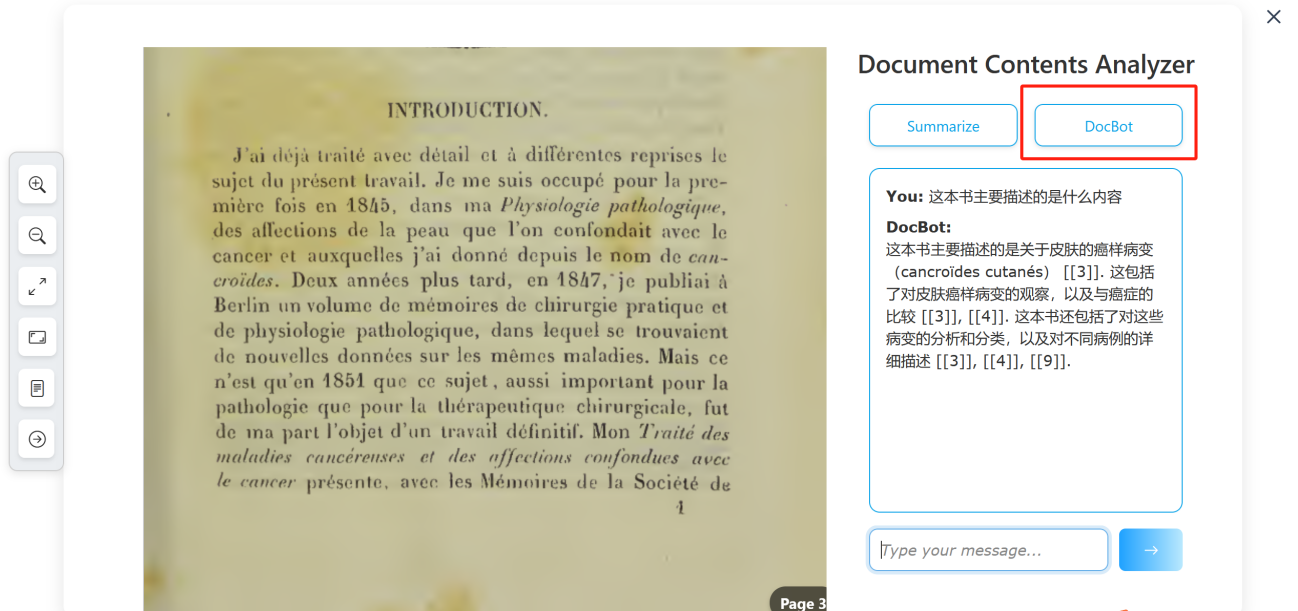Click the 'DocBot:' reply label
The width and height of the screenshot is (1298, 611).
point(919,227)
